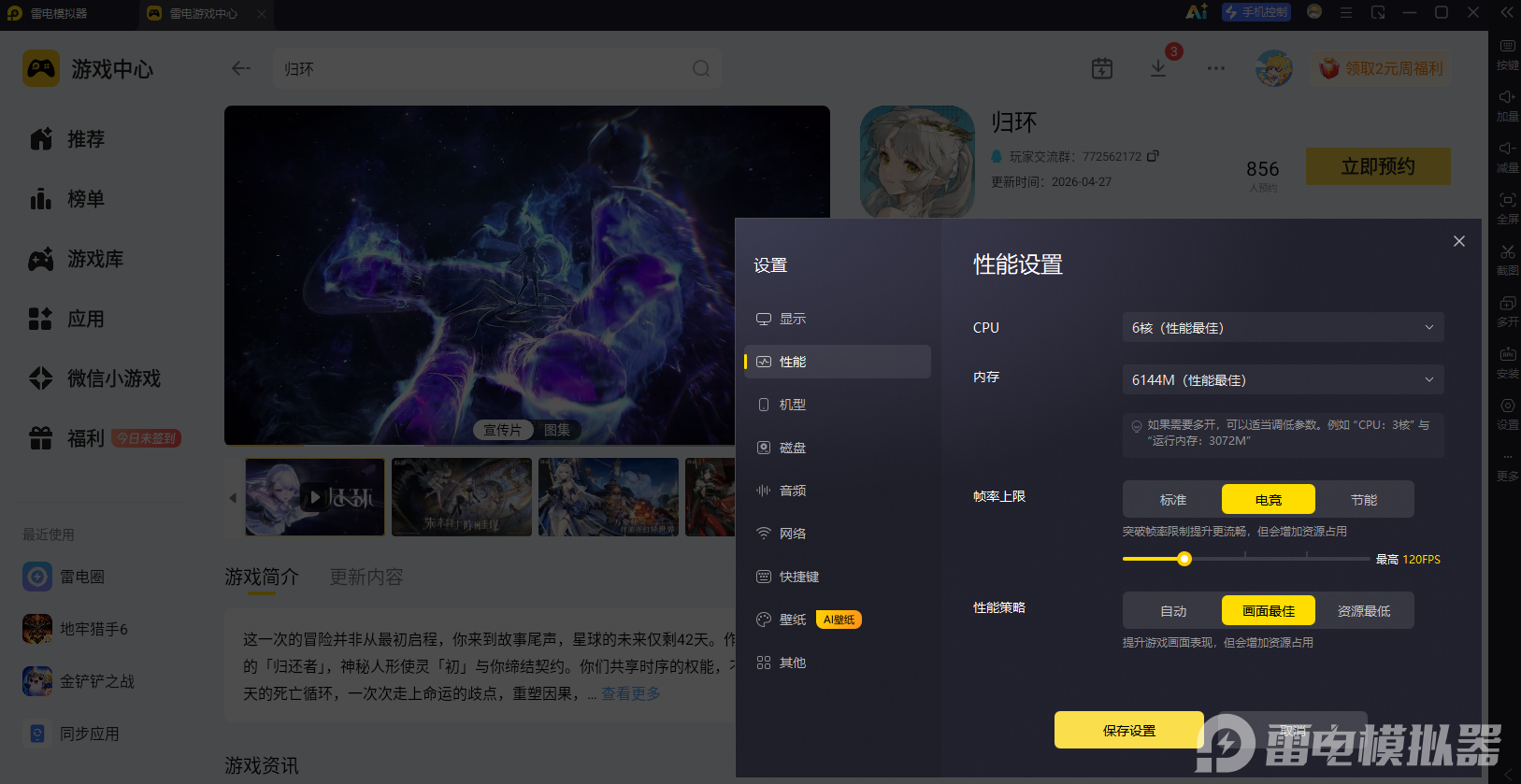Select the 节能 frame rate option
The width and height of the screenshot is (1521, 784).
click(x=1364, y=500)
